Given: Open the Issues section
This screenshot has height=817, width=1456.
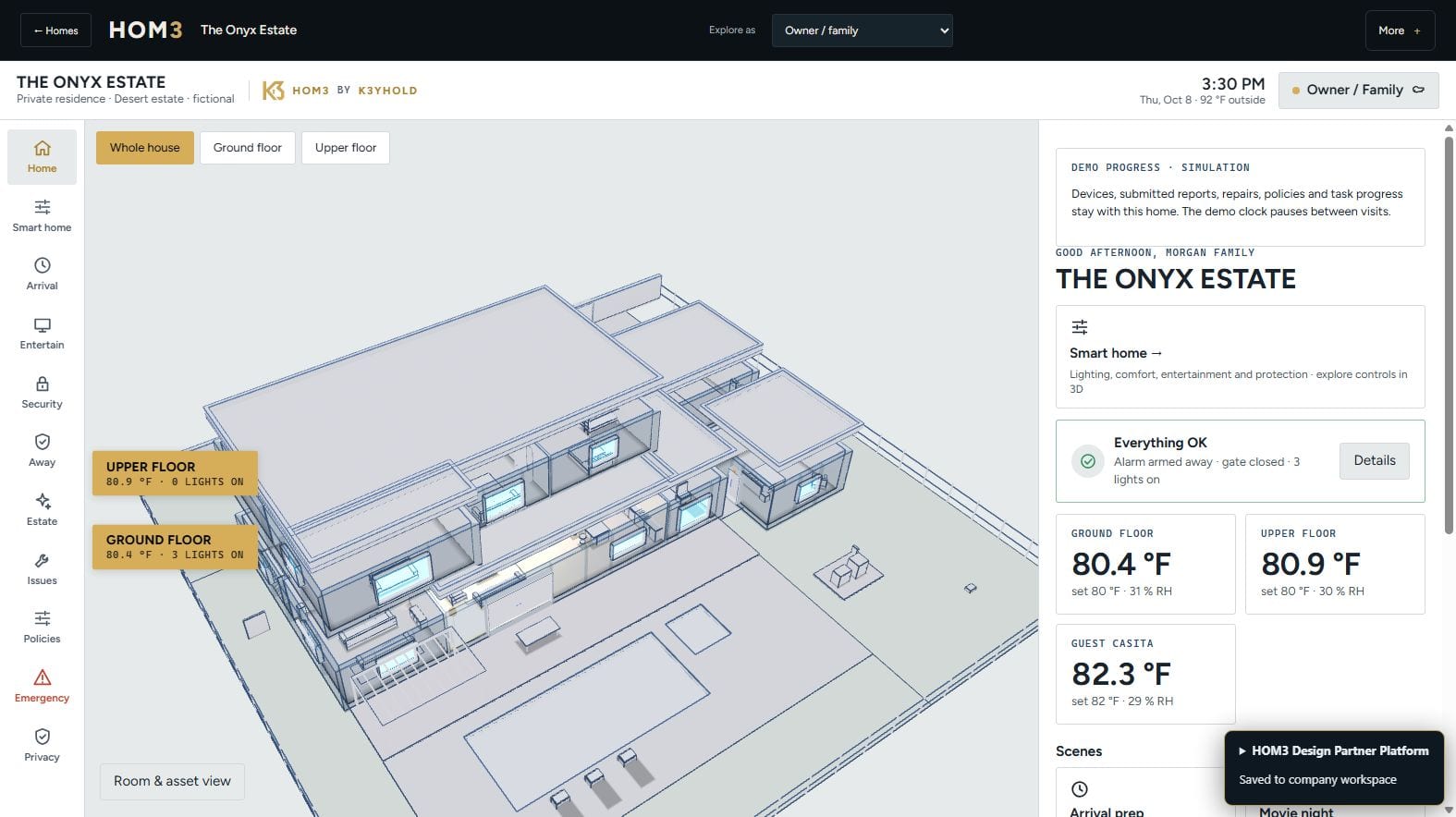Looking at the screenshot, I should point(42,568).
